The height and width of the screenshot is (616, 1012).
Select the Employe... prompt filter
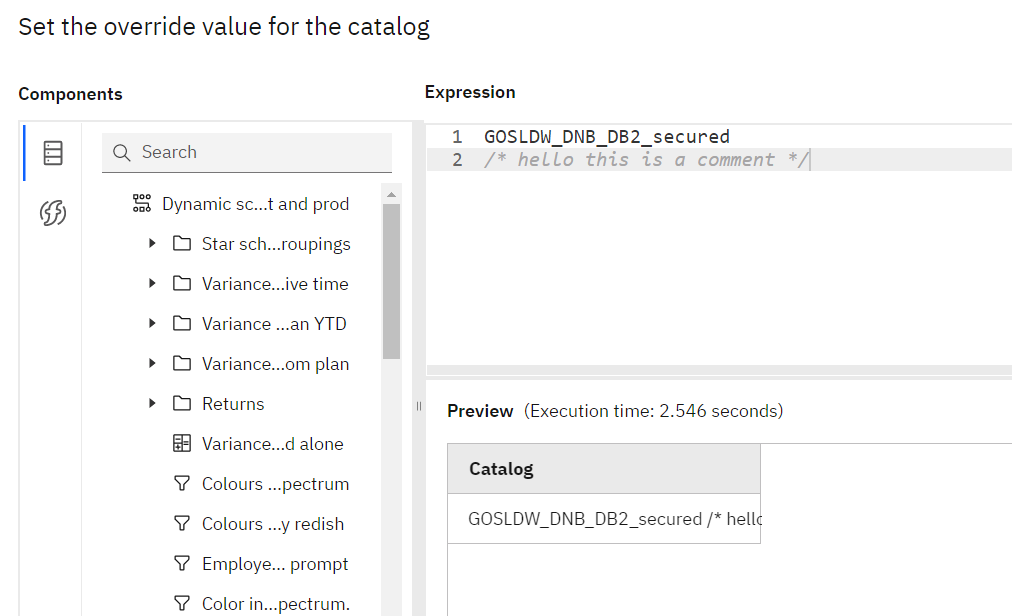coord(275,564)
